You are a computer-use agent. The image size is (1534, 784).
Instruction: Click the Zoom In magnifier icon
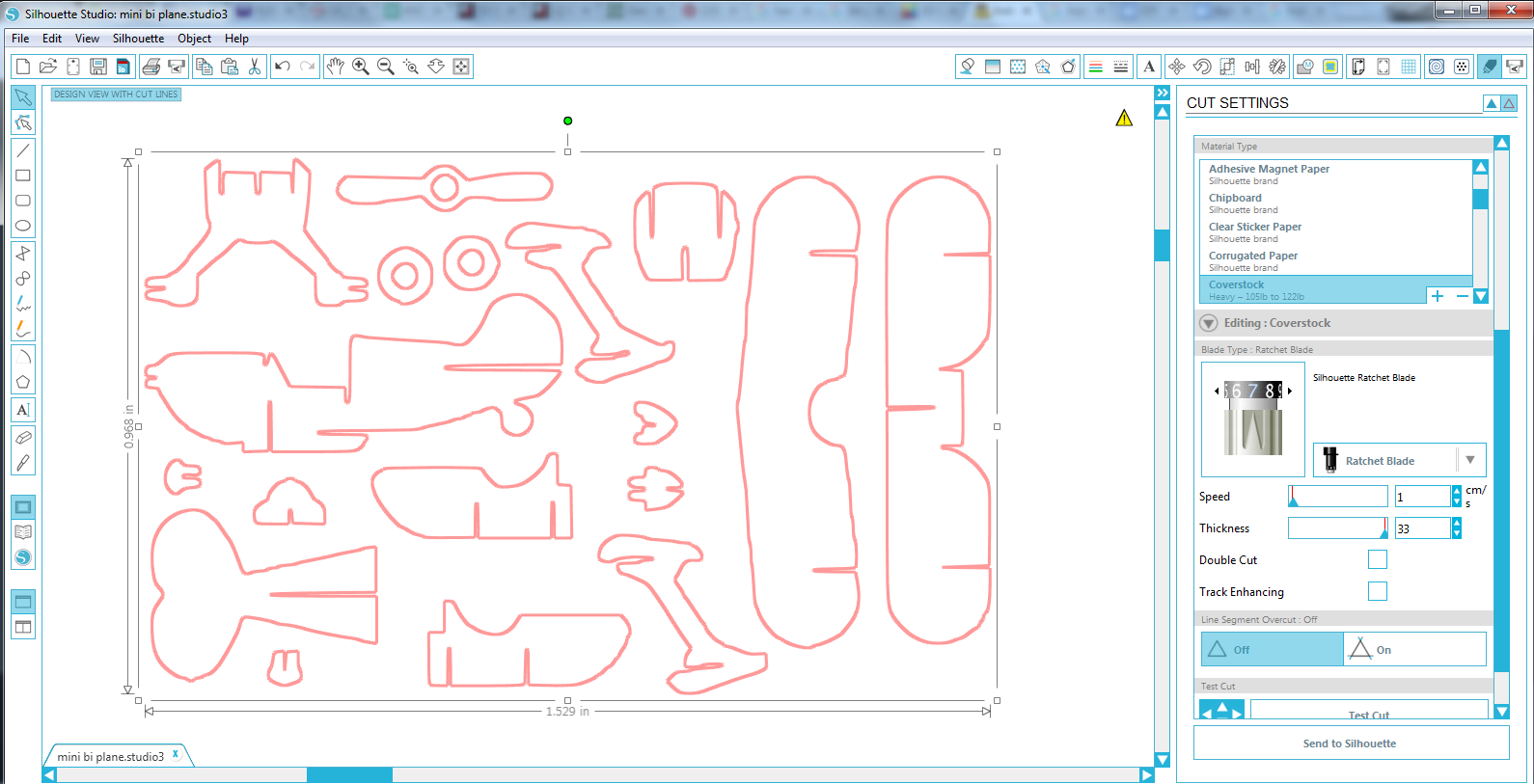coord(361,67)
